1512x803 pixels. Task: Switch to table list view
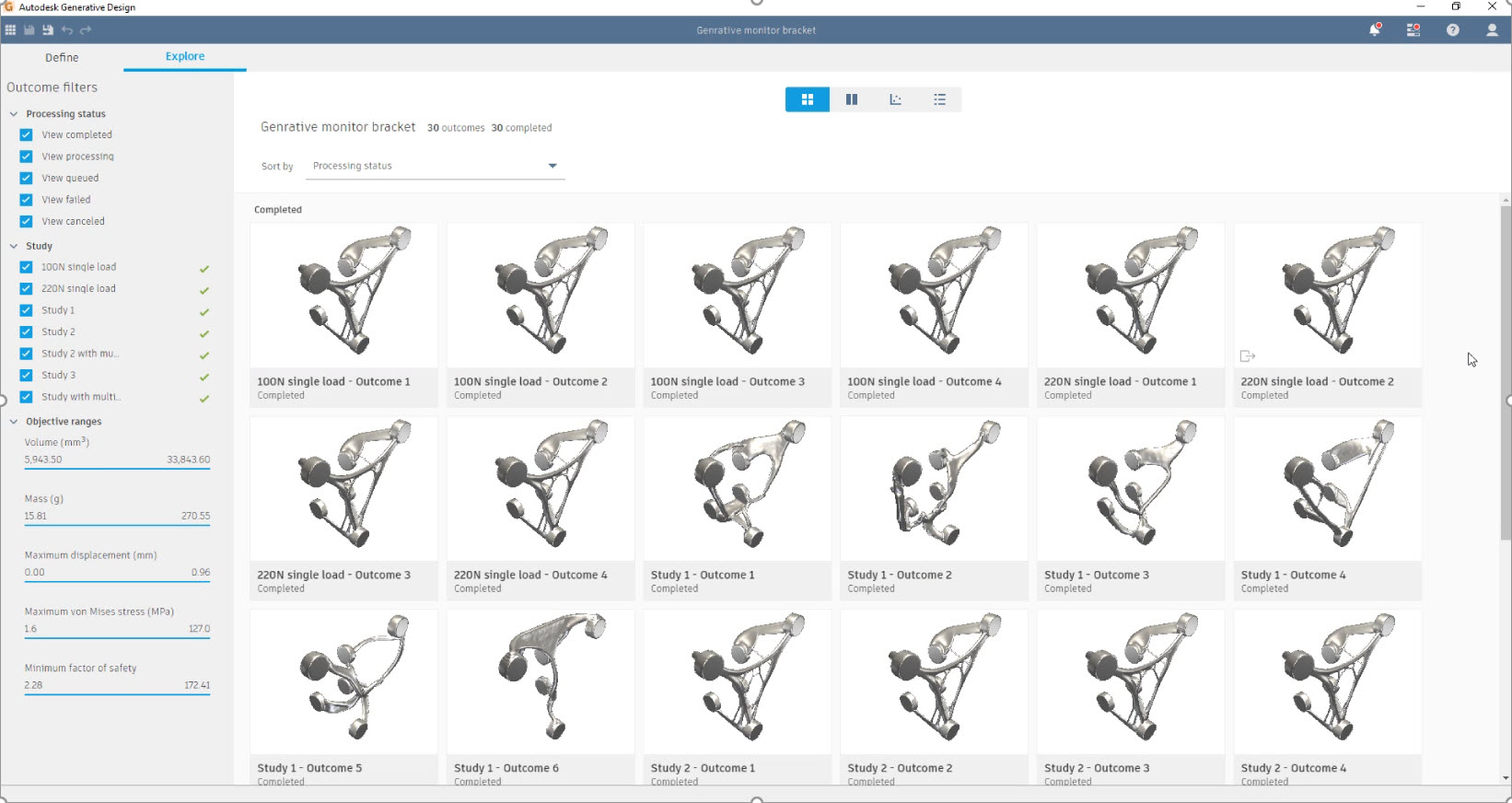click(940, 99)
